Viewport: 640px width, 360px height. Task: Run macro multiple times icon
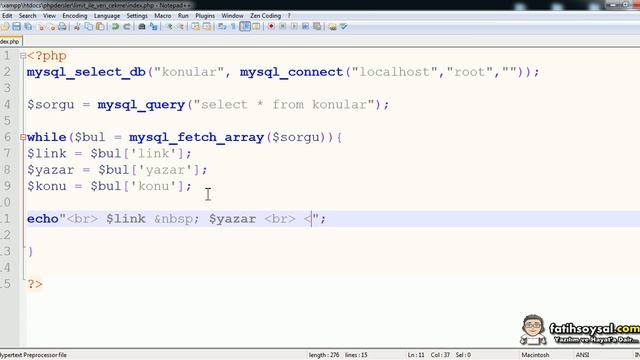pyautogui.click(x=305, y=27)
